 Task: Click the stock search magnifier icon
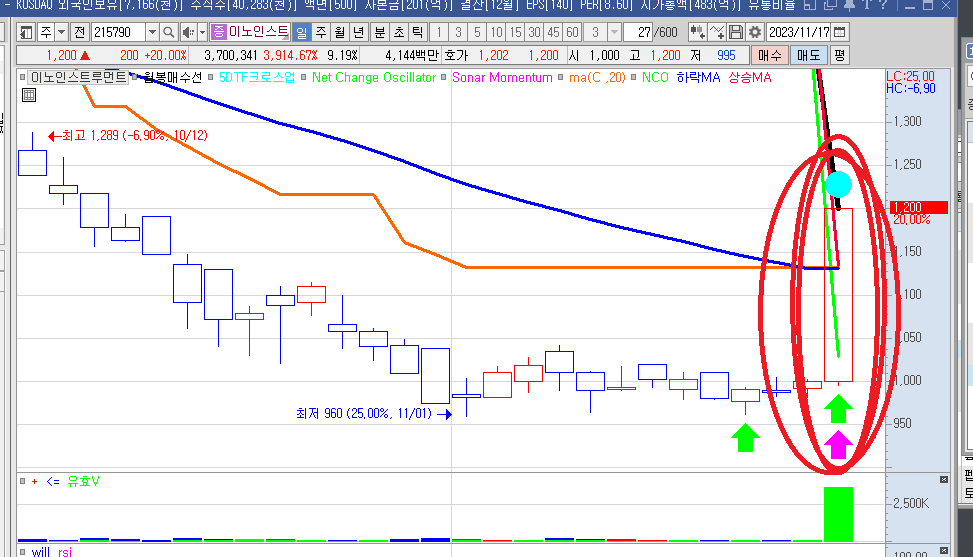168,32
